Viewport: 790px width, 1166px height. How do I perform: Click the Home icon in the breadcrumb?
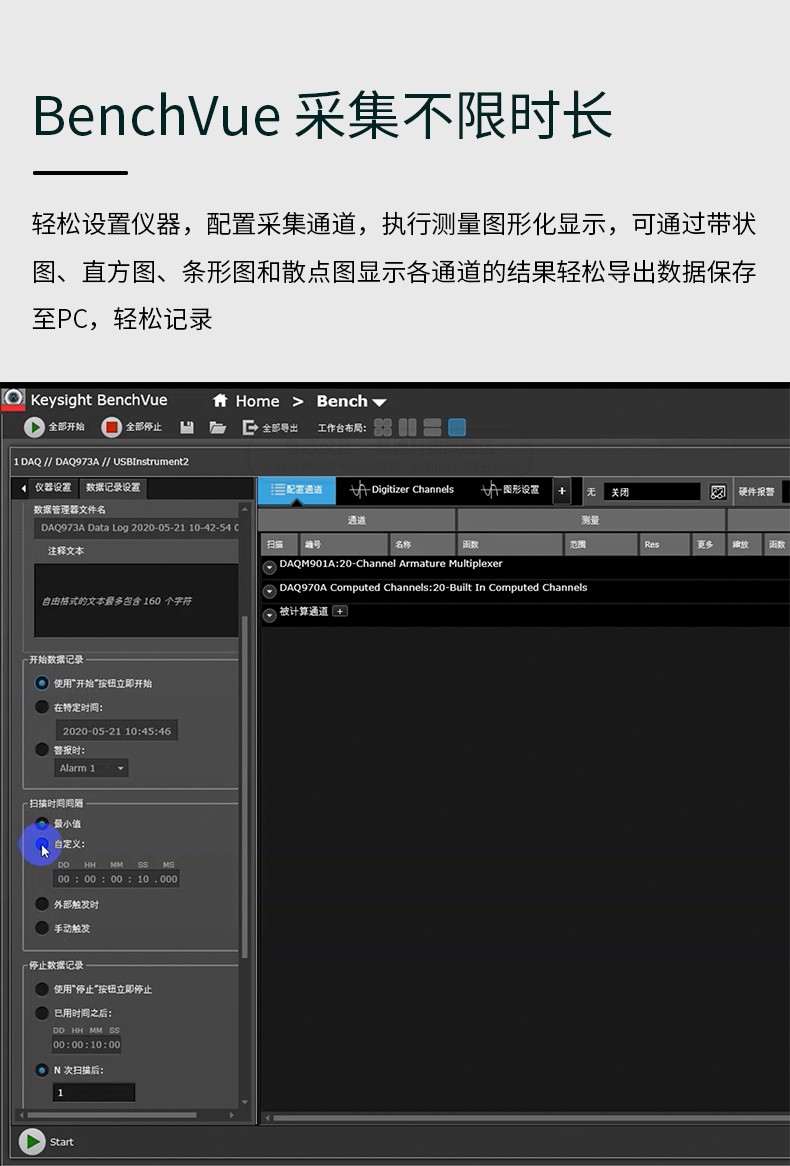click(221, 401)
